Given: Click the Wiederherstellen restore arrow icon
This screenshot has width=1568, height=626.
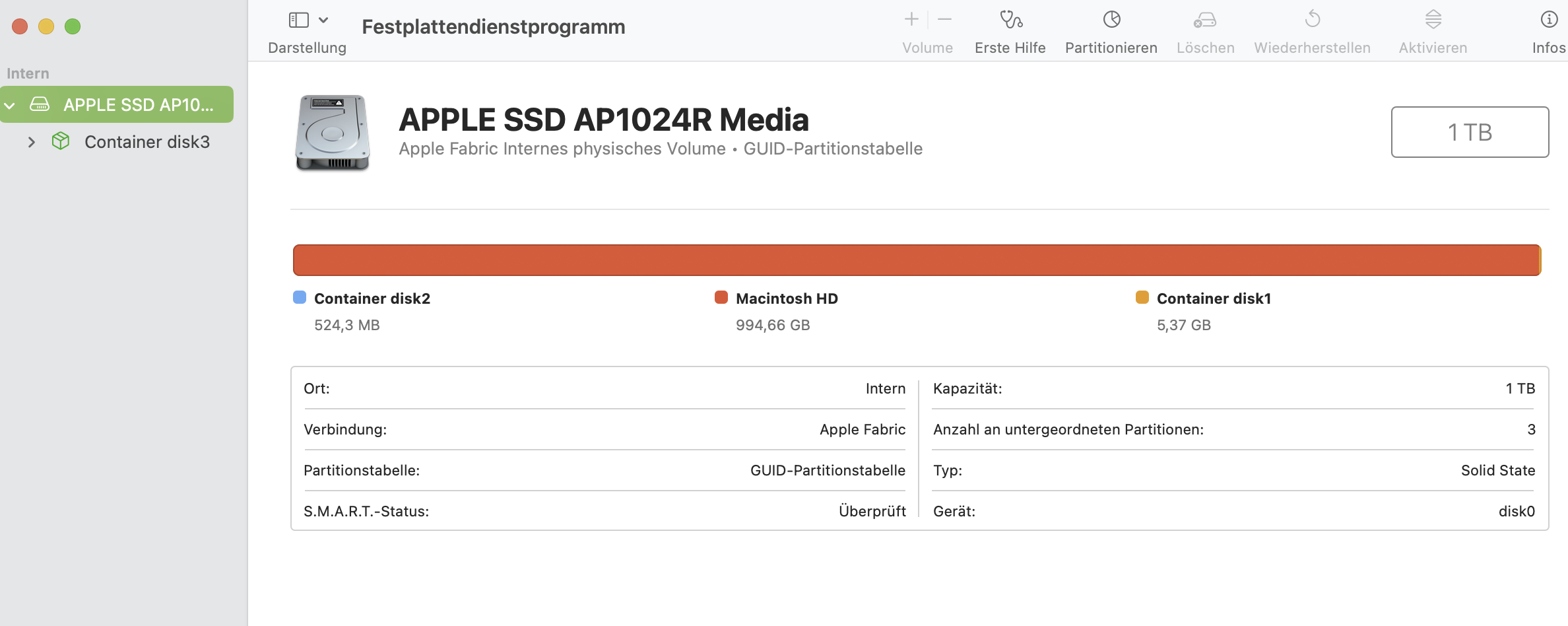Looking at the screenshot, I should pos(1312,20).
